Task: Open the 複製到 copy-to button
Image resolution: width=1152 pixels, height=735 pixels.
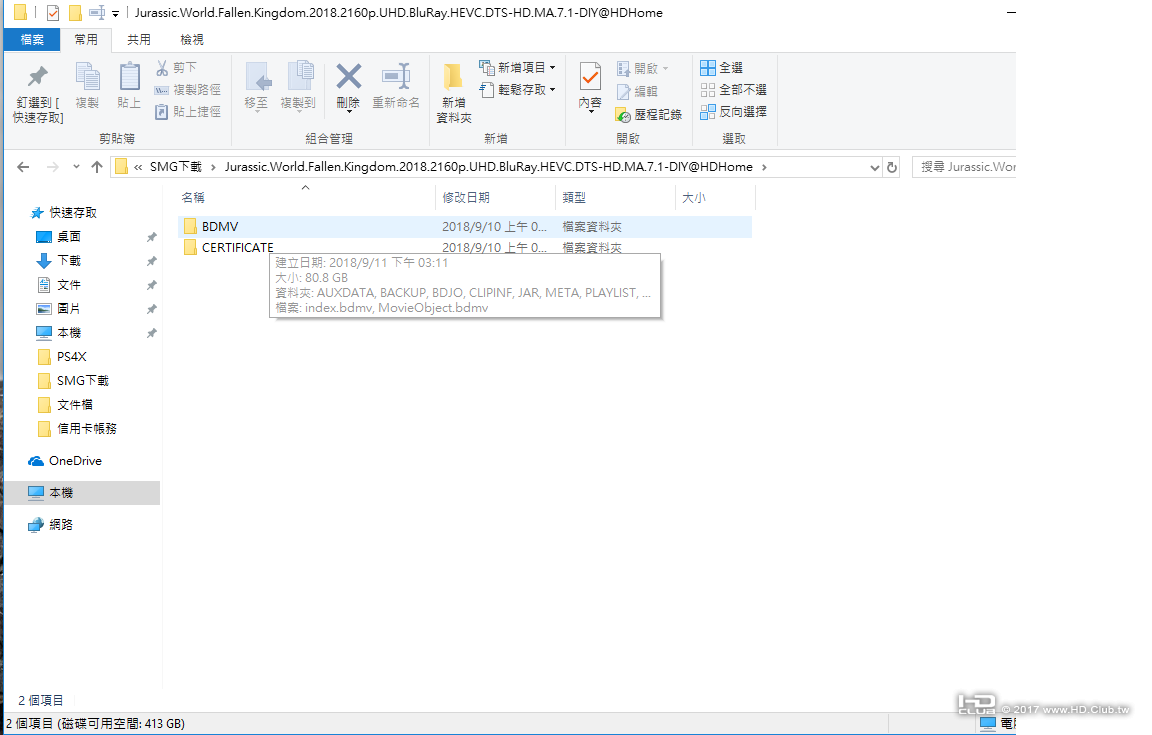Action: click(x=298, y=87)
